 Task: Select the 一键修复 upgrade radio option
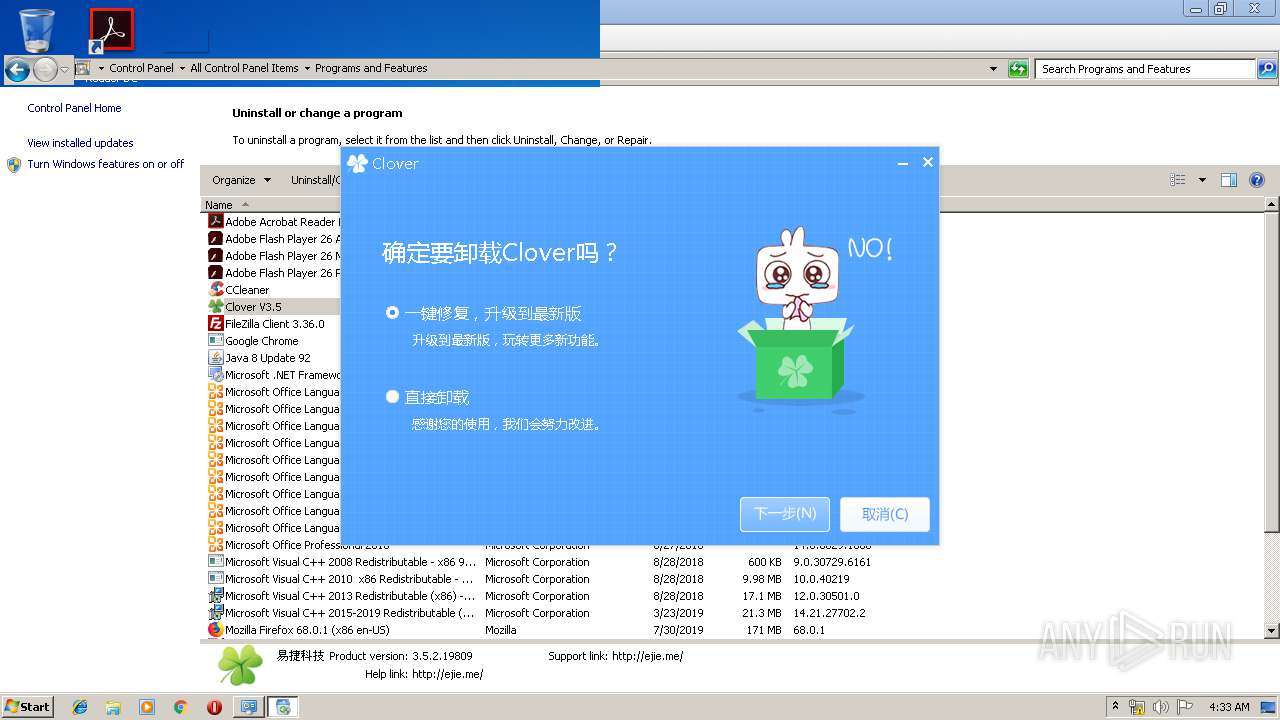pyautogui.click(x=392, y=313)
